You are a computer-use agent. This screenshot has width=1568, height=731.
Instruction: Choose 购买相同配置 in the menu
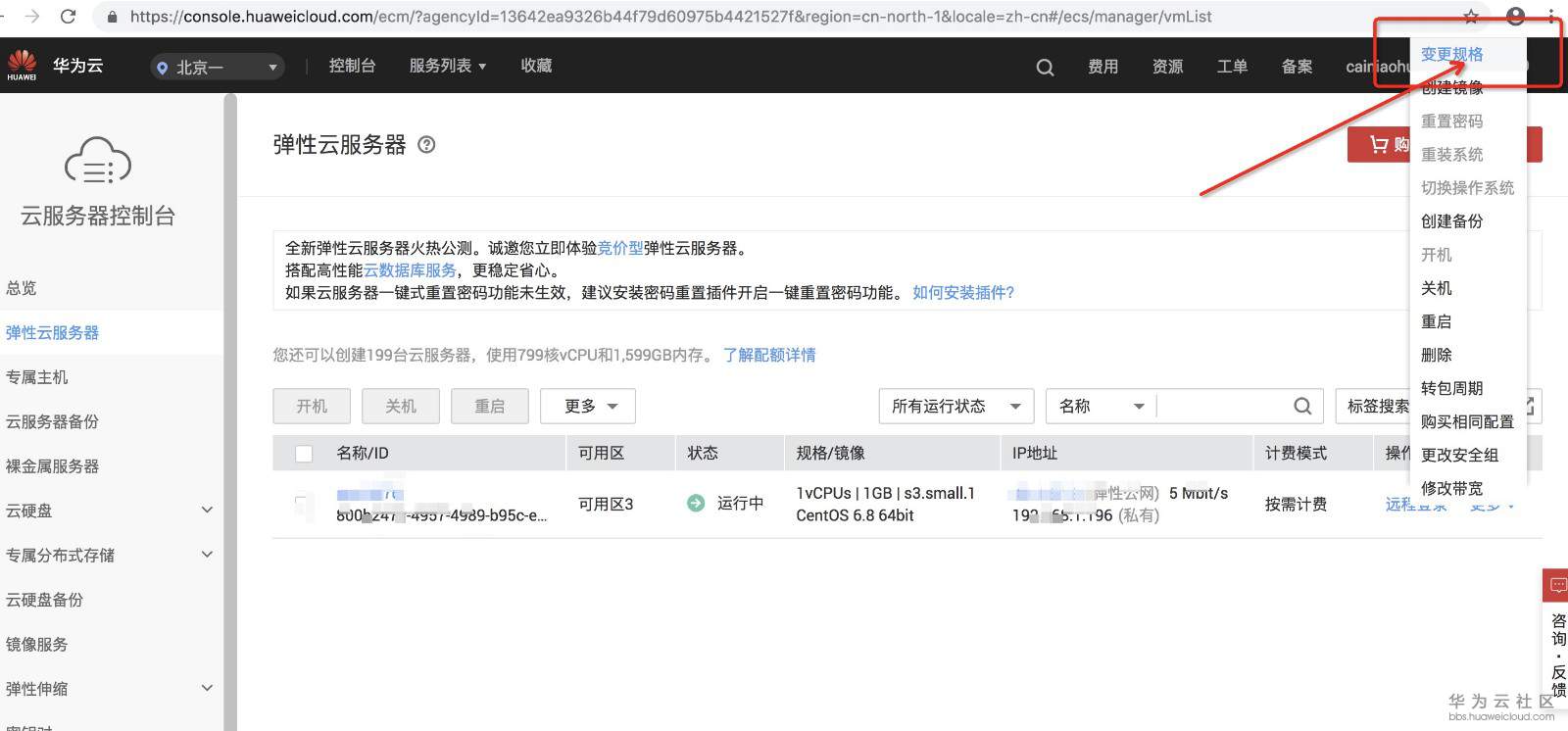coord(1467,421)
